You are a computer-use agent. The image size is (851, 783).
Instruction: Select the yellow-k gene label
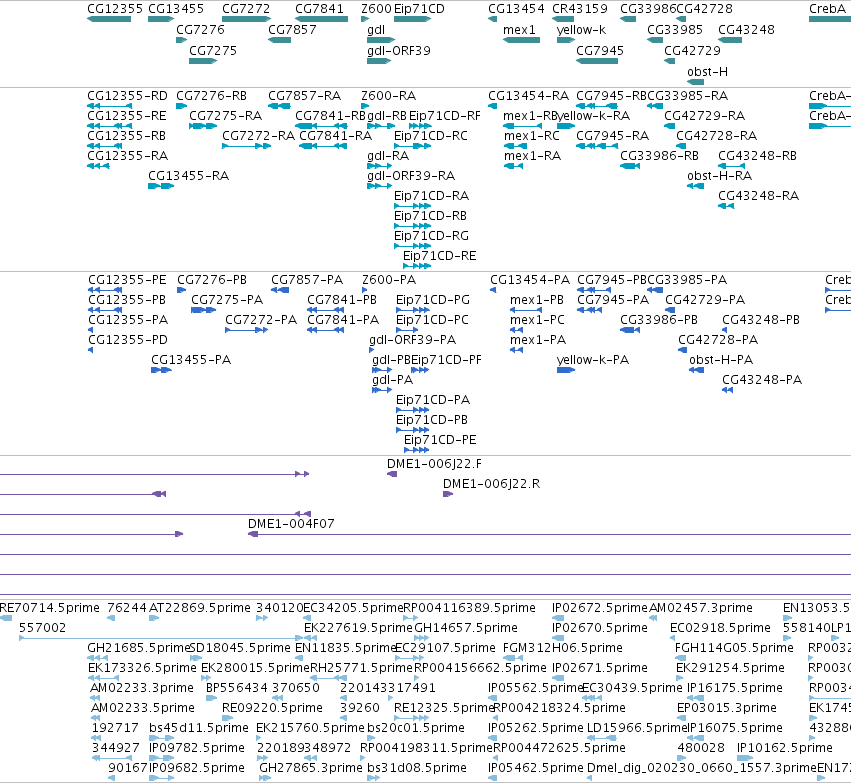[x=581, y=29]
